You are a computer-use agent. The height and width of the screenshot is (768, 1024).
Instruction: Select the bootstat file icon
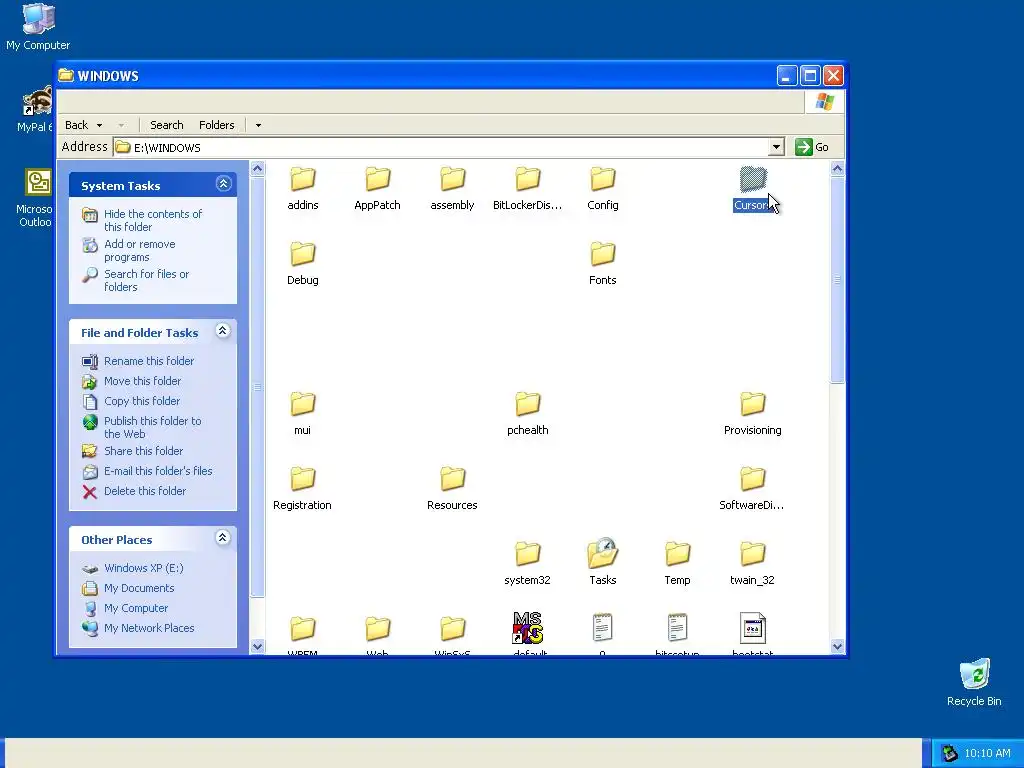click(752, 628)
